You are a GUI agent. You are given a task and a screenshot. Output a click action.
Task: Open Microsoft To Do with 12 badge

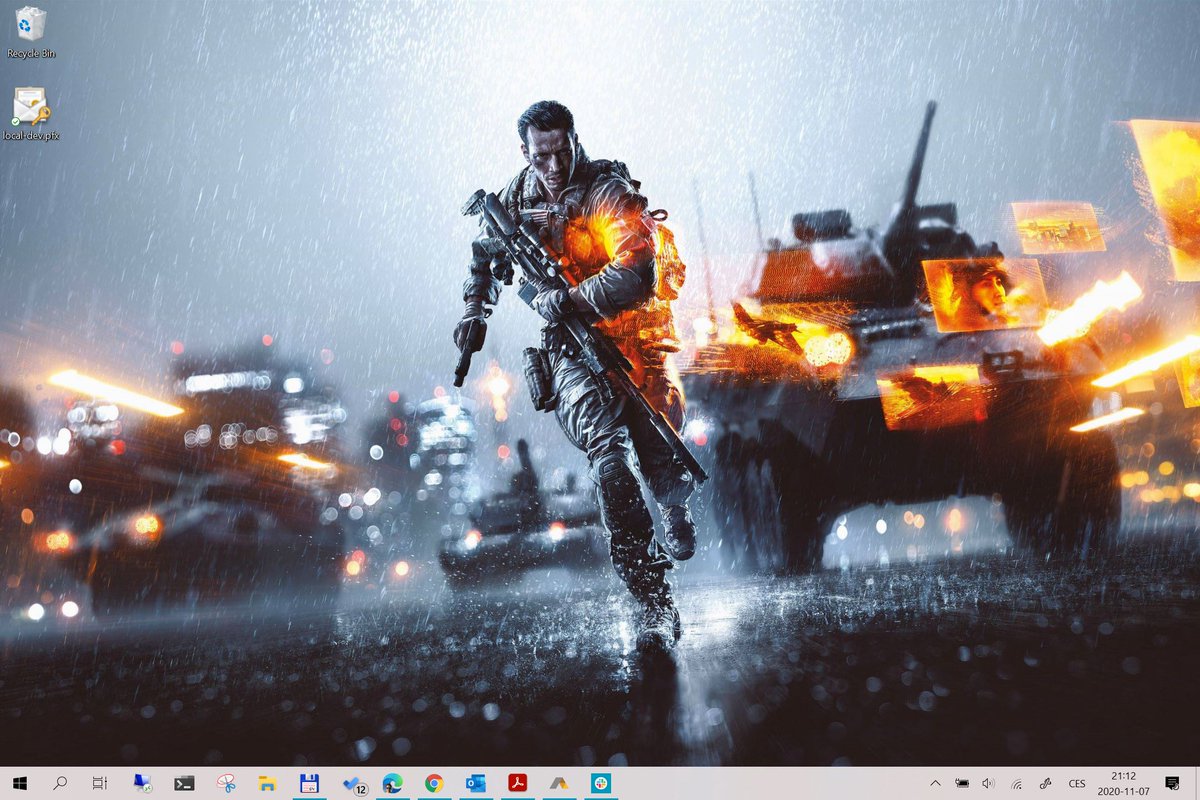click(353, 784)
